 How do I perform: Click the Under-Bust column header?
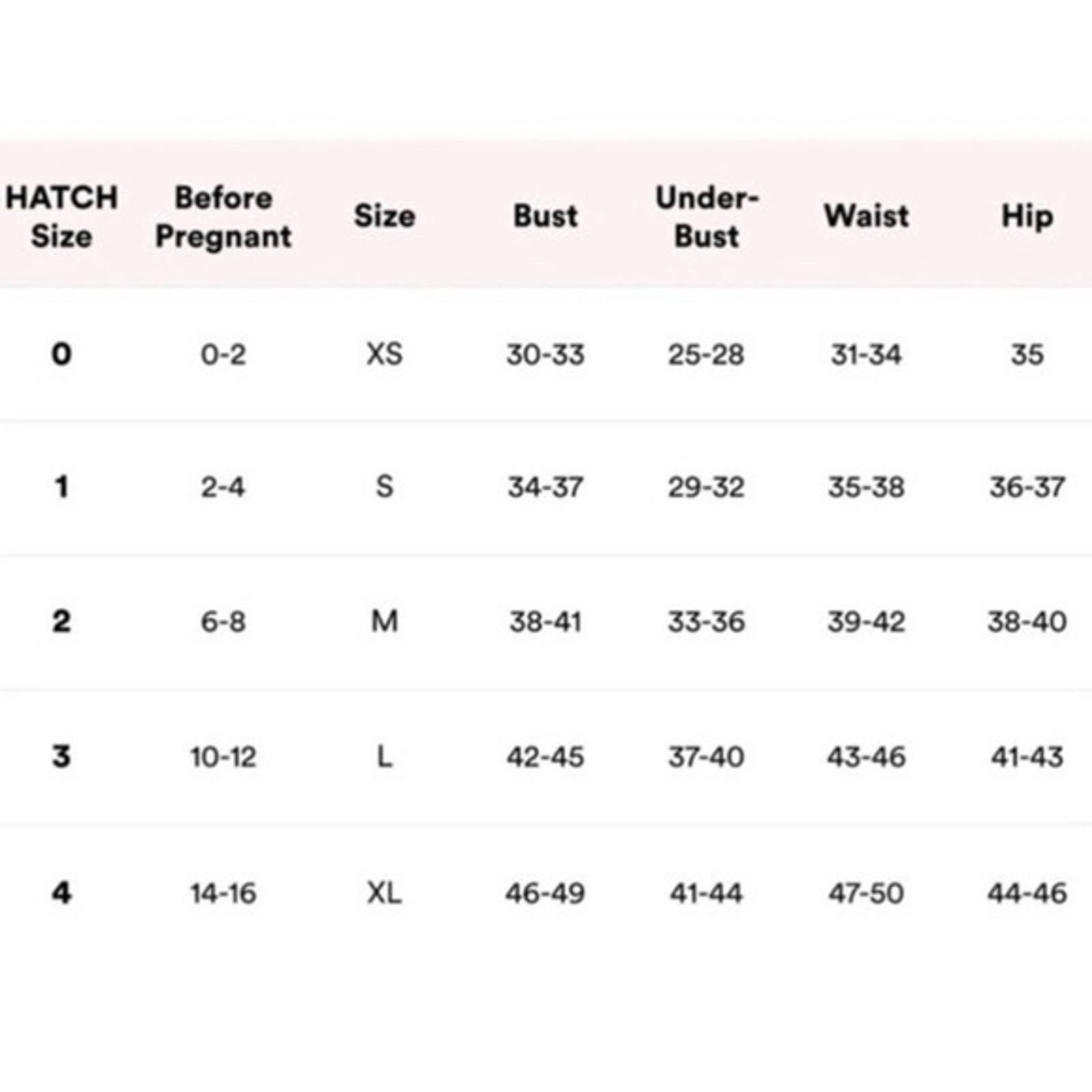(707, 216)
